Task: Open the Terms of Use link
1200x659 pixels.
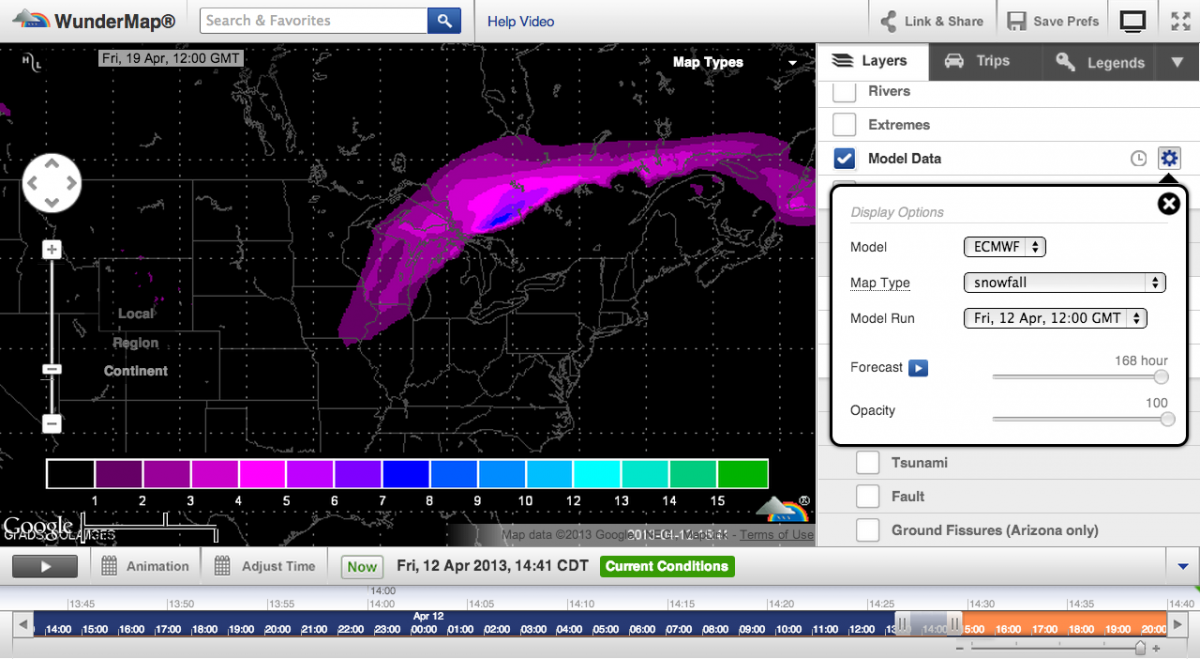Action: coord(777,535)
